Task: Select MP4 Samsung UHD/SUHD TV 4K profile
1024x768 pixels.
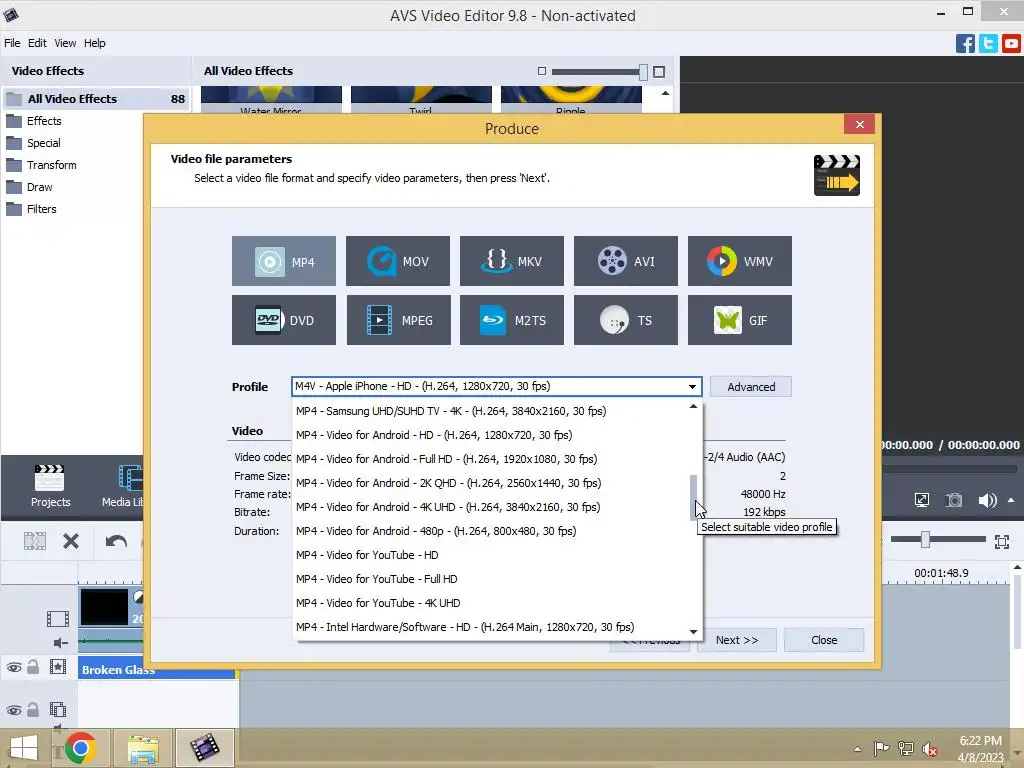Action: tap(492, 411)
